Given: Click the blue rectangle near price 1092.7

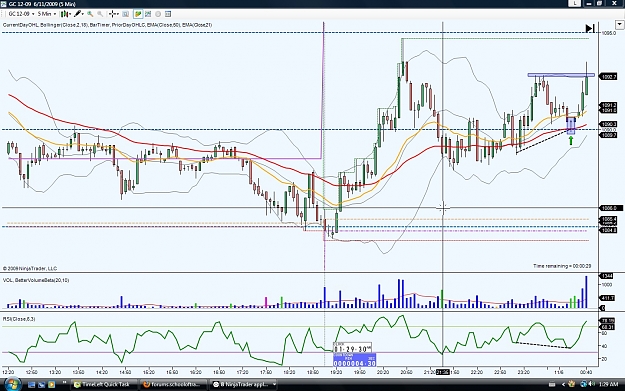Looking at the screenshot, I should (561, 75).
